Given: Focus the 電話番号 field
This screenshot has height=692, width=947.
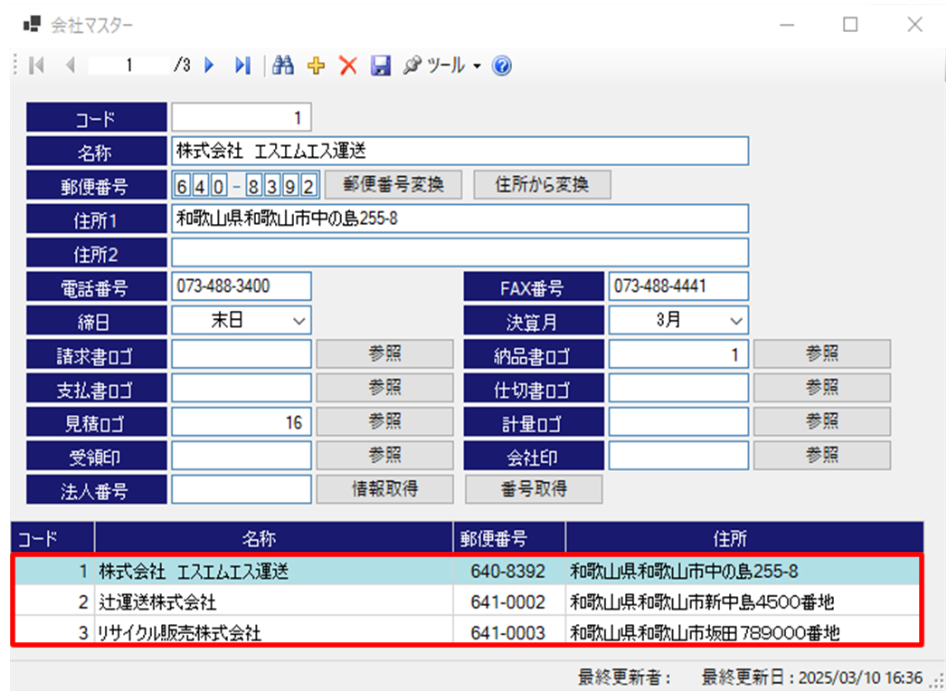Looking at the screenshot, I should [242, 286].
